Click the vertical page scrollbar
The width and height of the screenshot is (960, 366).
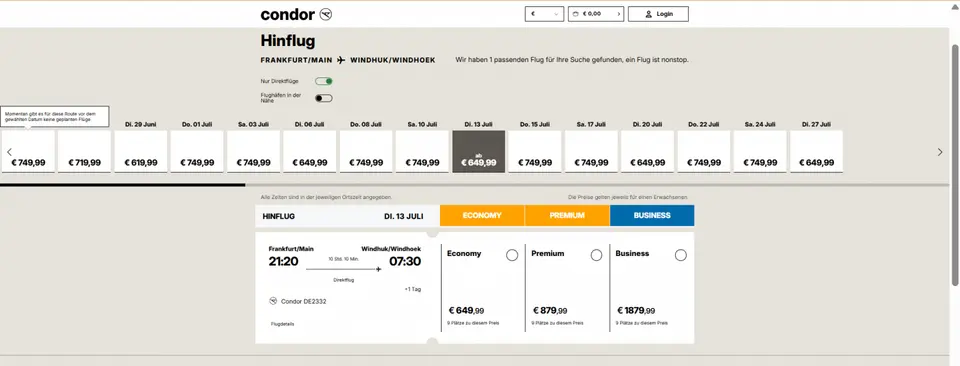[955, 164]
